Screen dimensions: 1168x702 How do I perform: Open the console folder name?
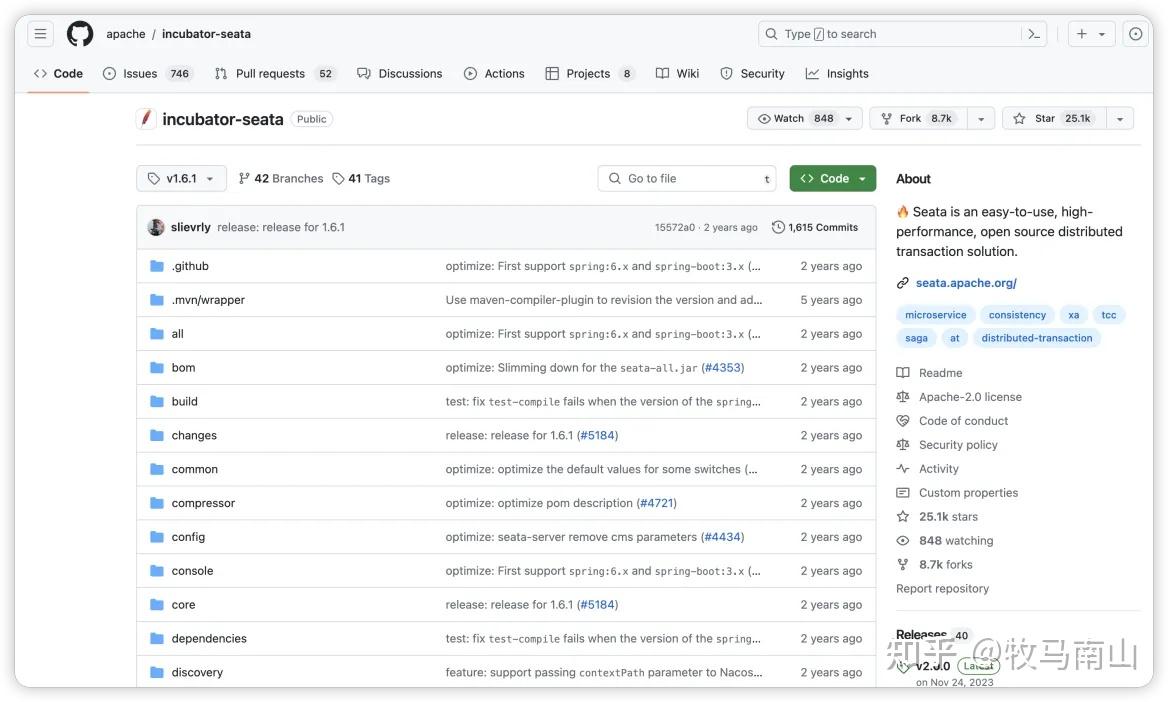coord(192,571)
